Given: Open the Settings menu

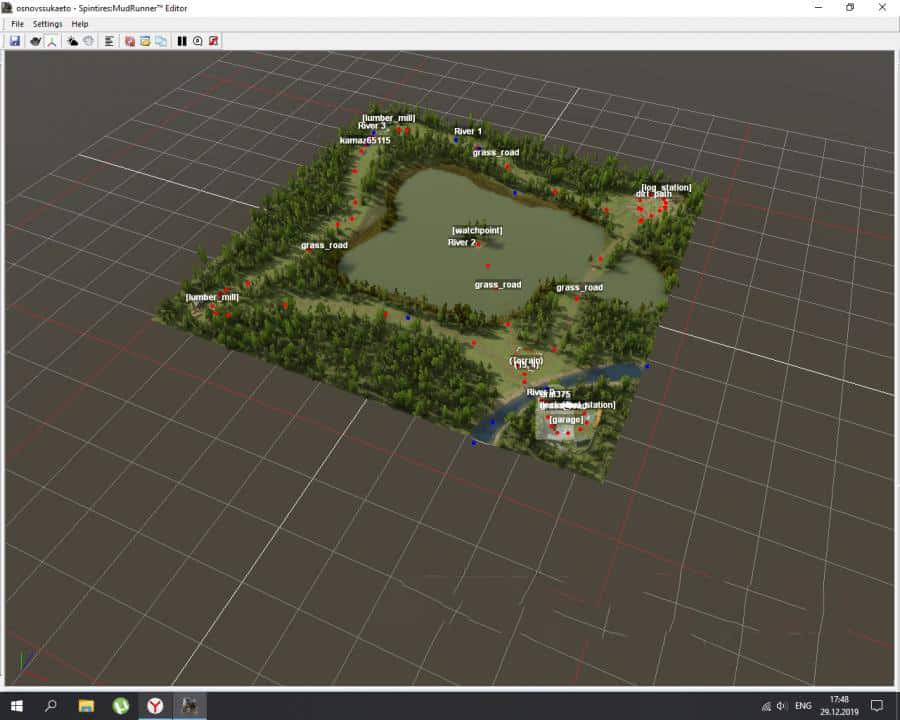Looking at the screenshot, I should point(47,24).
